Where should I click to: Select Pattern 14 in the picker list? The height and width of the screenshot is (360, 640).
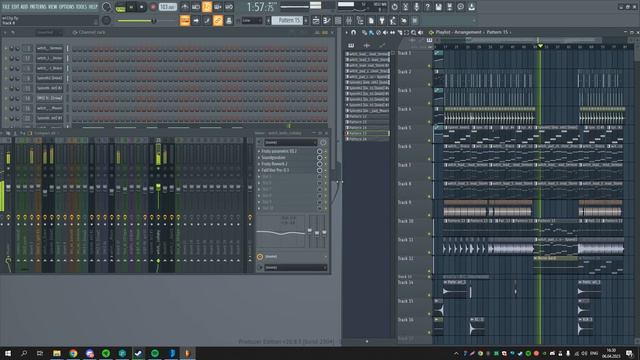point(367,128)
